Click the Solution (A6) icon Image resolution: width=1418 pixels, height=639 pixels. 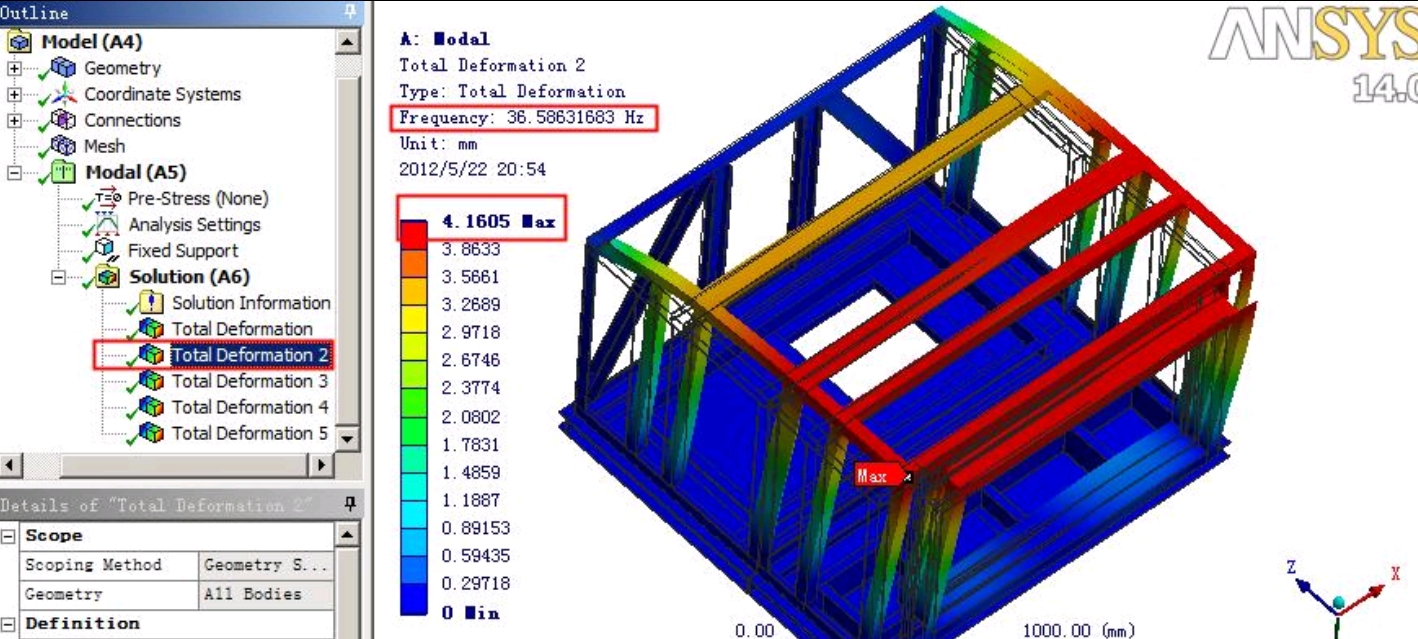(108, 276)
